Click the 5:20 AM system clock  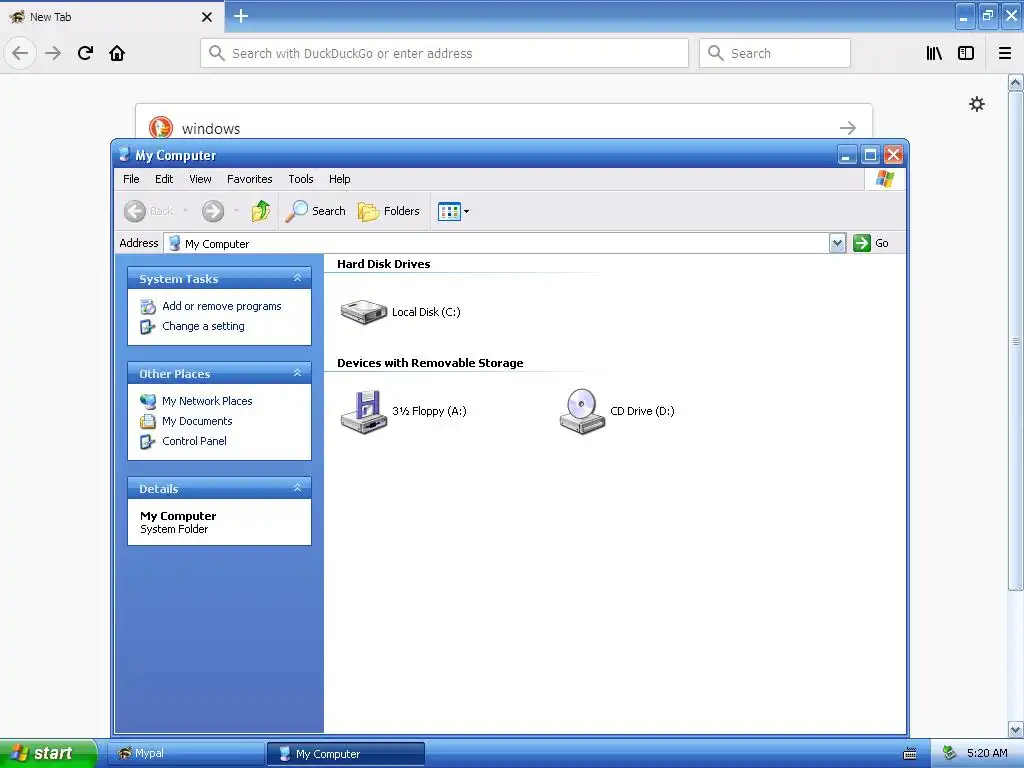987,753
